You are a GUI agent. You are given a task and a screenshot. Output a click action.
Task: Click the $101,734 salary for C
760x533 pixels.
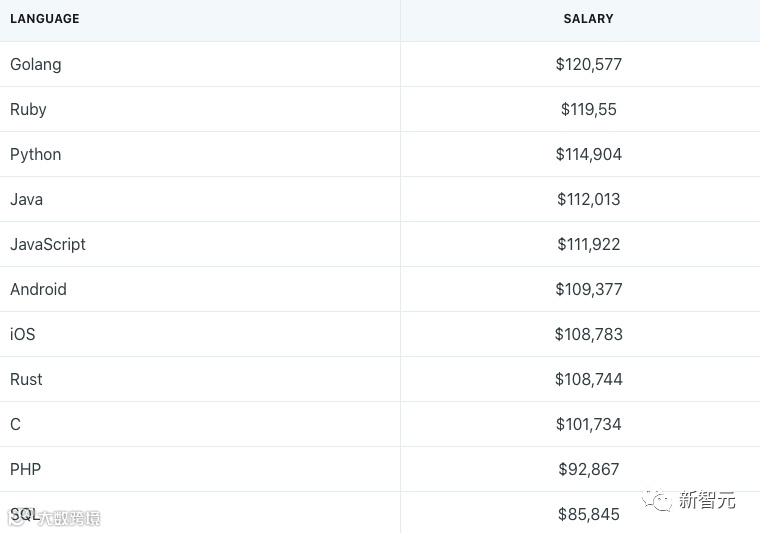click(589, 424)
